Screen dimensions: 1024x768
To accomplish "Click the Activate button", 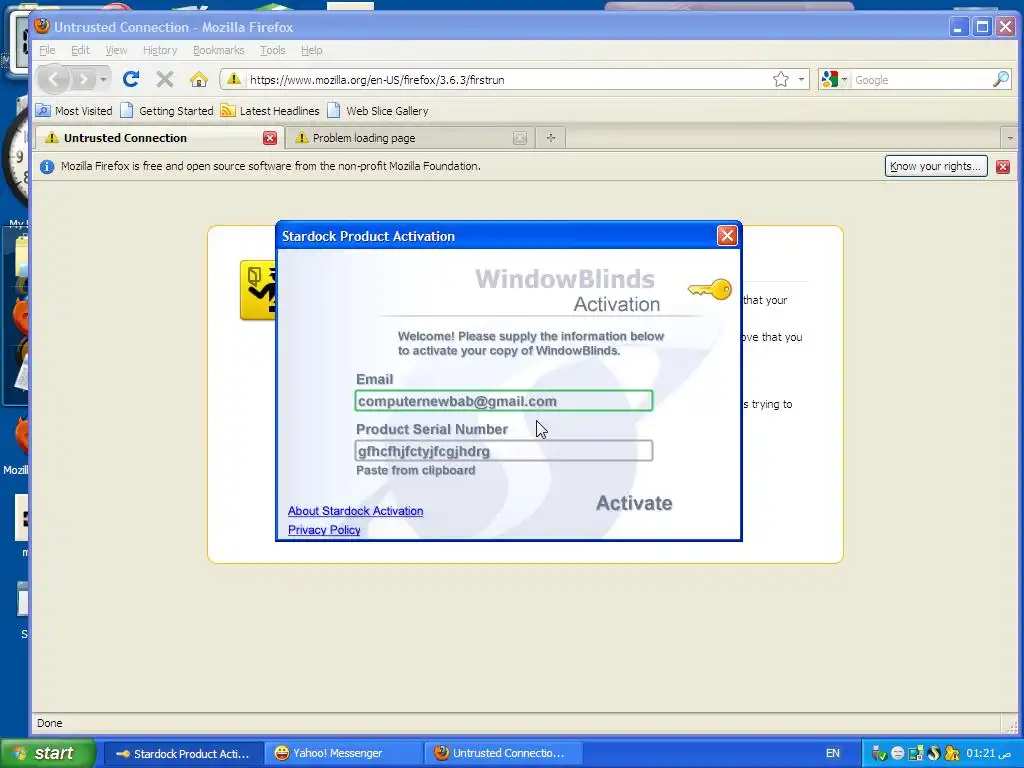I will [x=634, y=503].
